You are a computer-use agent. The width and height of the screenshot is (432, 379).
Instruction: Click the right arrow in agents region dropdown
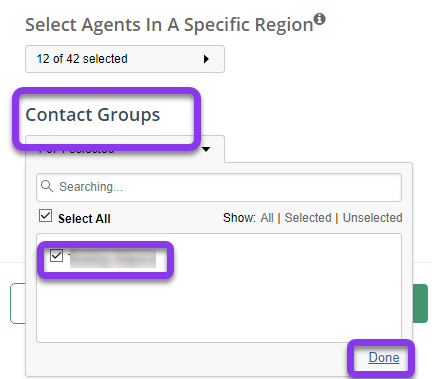(x=206, y=59)
